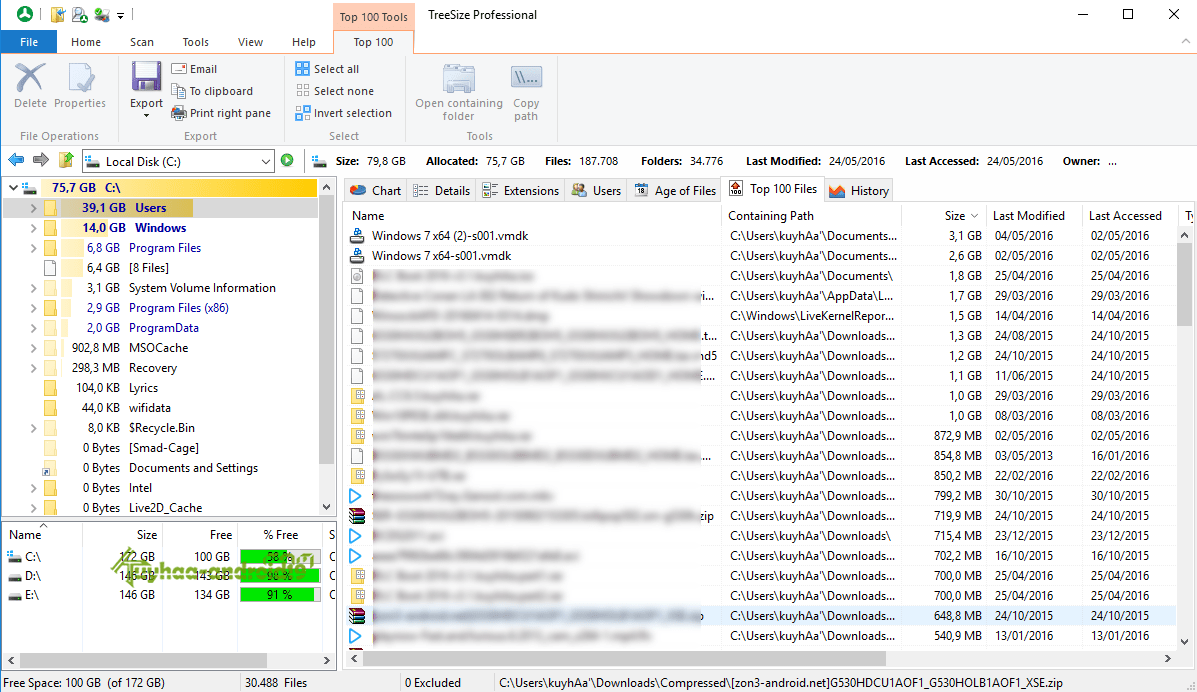Expand the MSOCache folder node
The width and height of the screenshot is (1197, 692).
click(33, 348)
